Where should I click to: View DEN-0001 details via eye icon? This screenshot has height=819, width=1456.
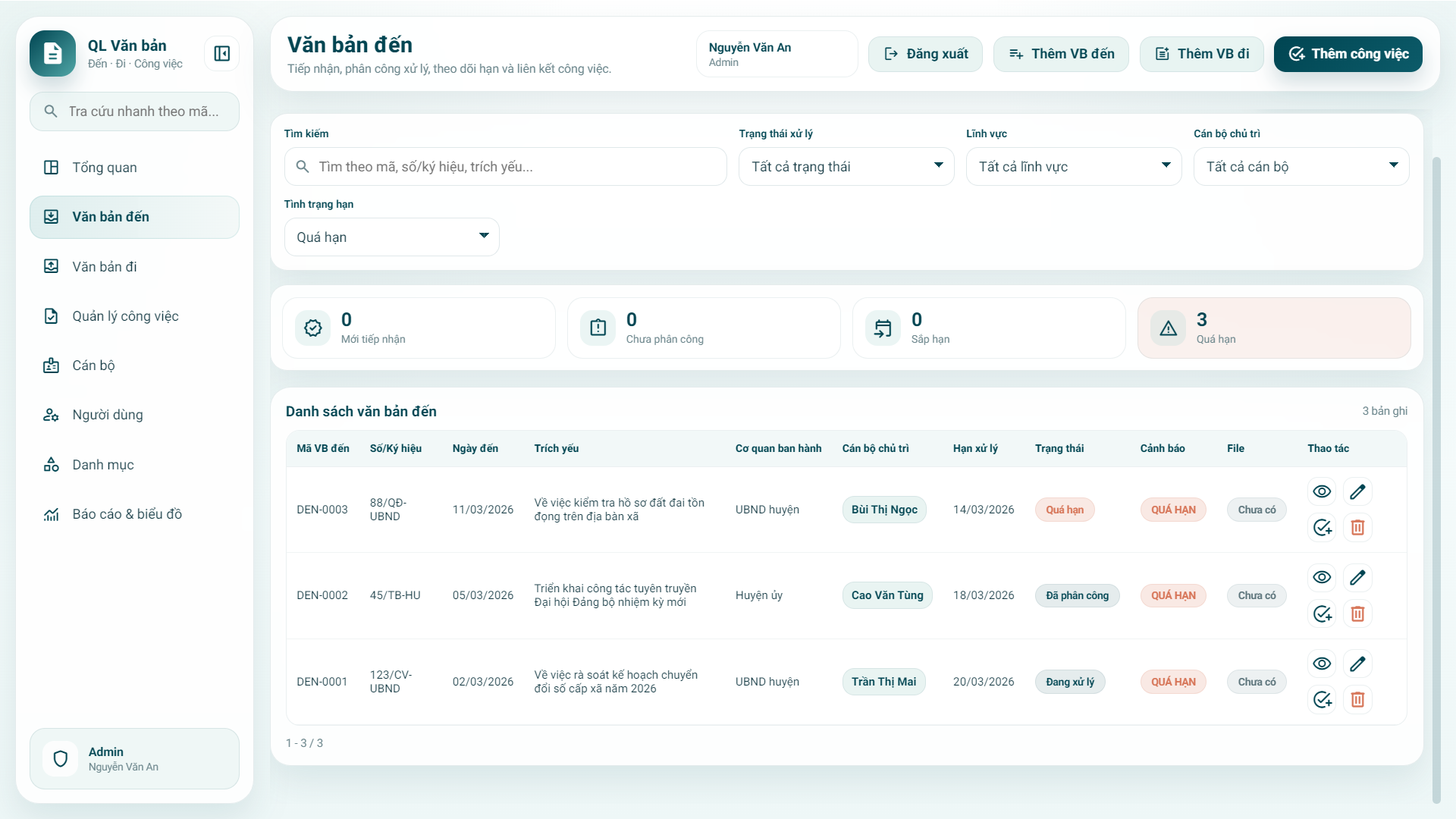pyautogui.click(x=1322, y=664)
